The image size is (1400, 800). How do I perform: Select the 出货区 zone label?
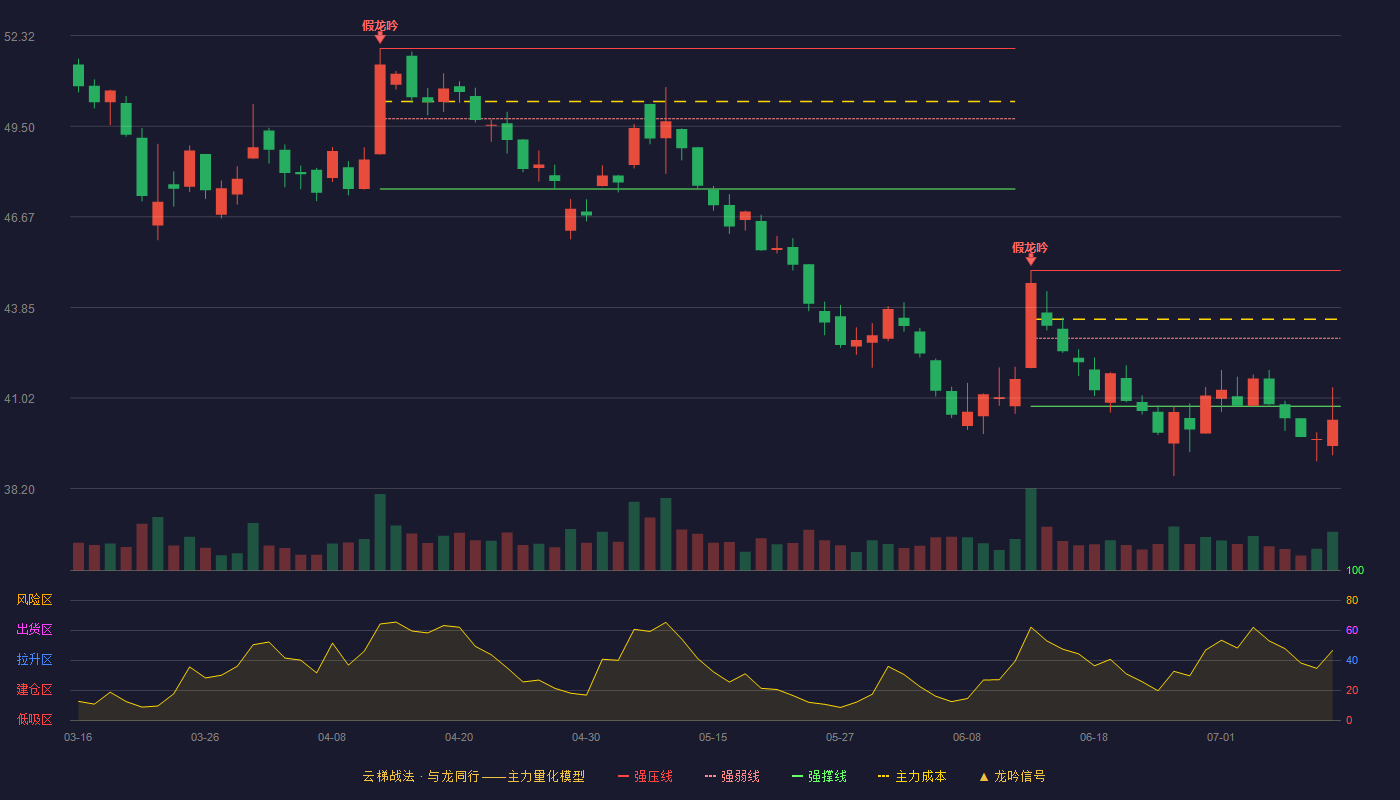[34, 630]
